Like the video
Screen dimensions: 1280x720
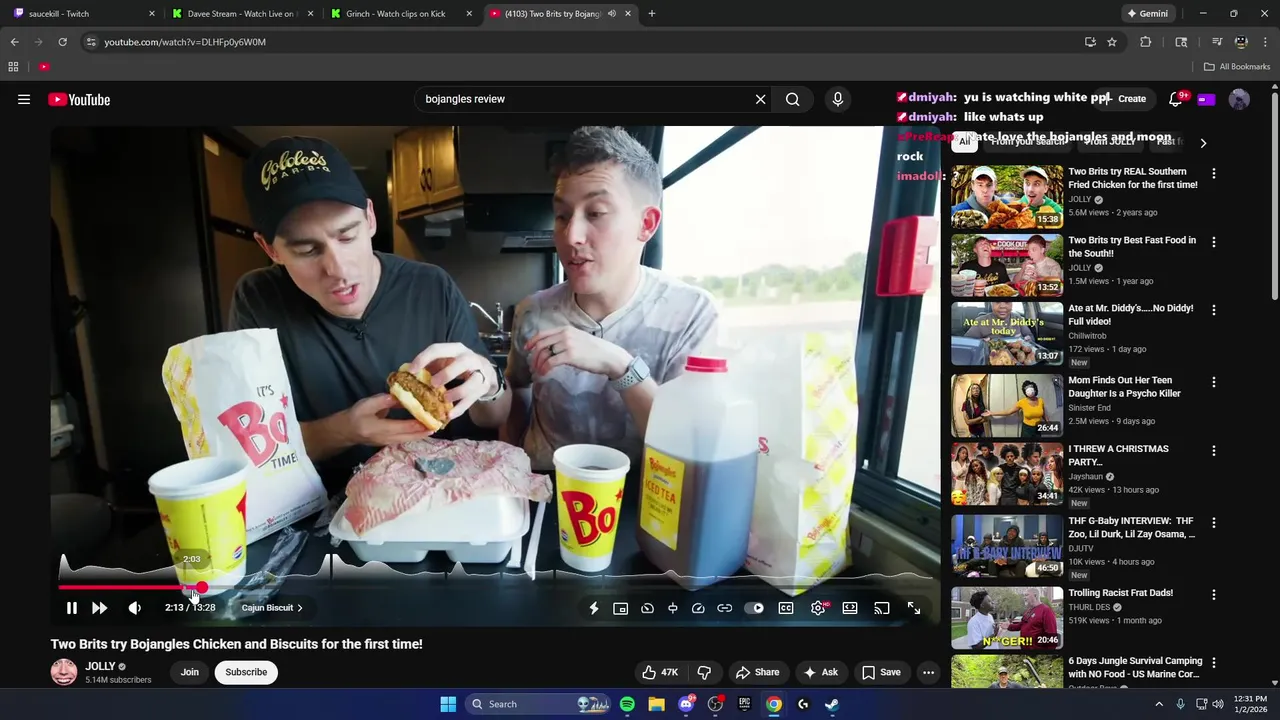(x=660, y=672)
